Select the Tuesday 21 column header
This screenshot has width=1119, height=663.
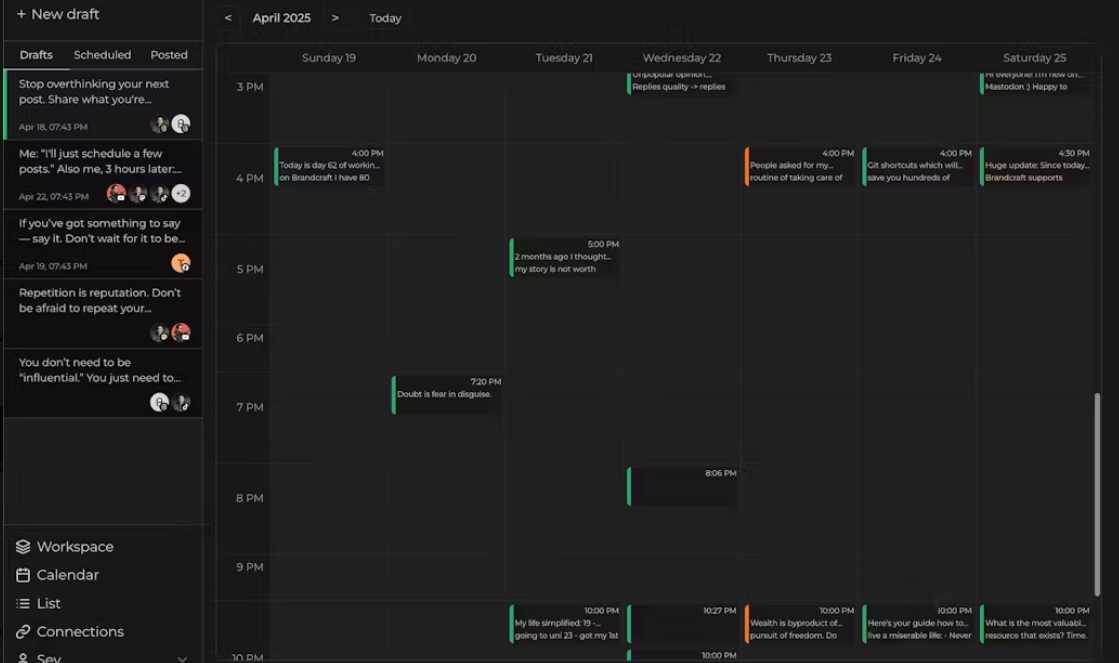click(564, 58)
